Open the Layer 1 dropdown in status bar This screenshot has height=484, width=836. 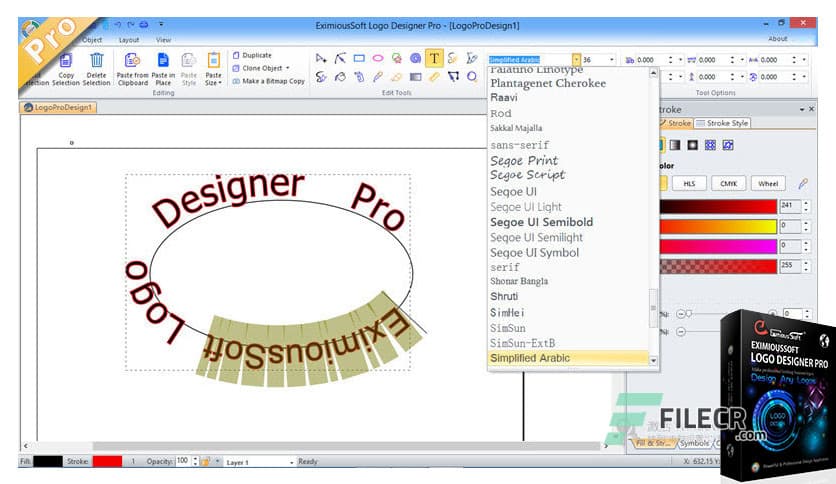click(292, 462)
